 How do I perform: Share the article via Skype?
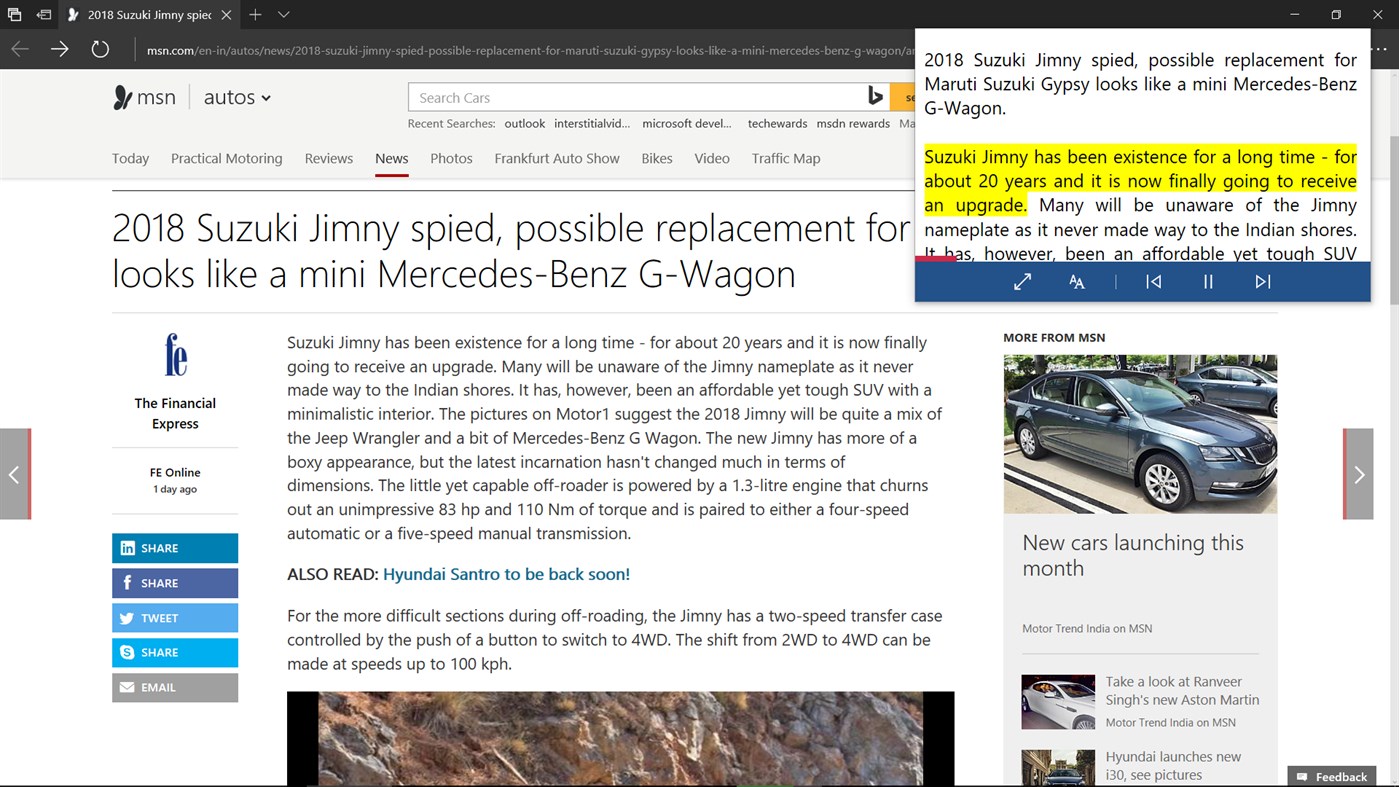[x=175, y=652]
